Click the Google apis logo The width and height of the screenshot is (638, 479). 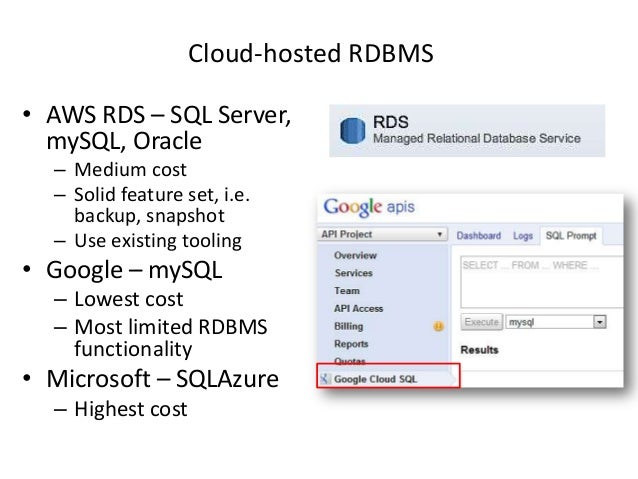[369, 207]
